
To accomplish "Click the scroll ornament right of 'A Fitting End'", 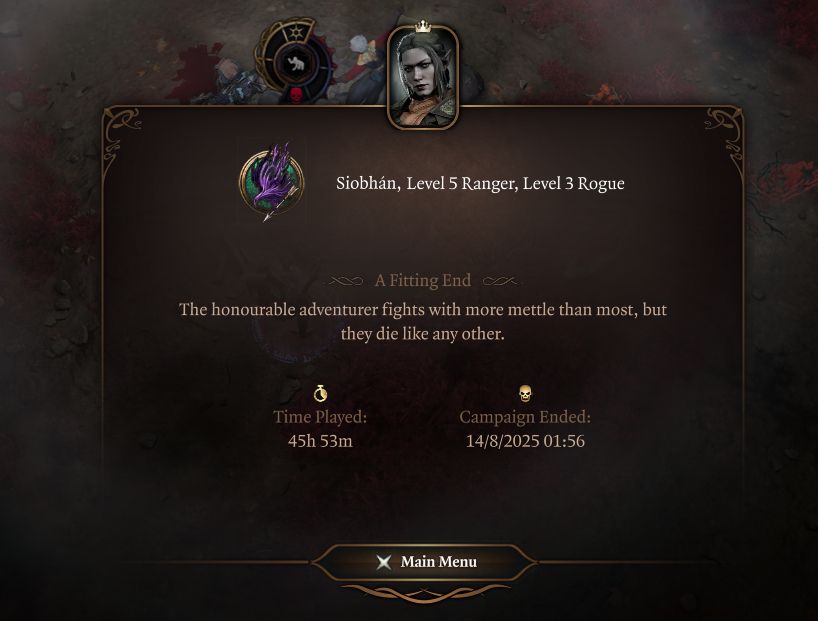I will (x=500, y=281).
